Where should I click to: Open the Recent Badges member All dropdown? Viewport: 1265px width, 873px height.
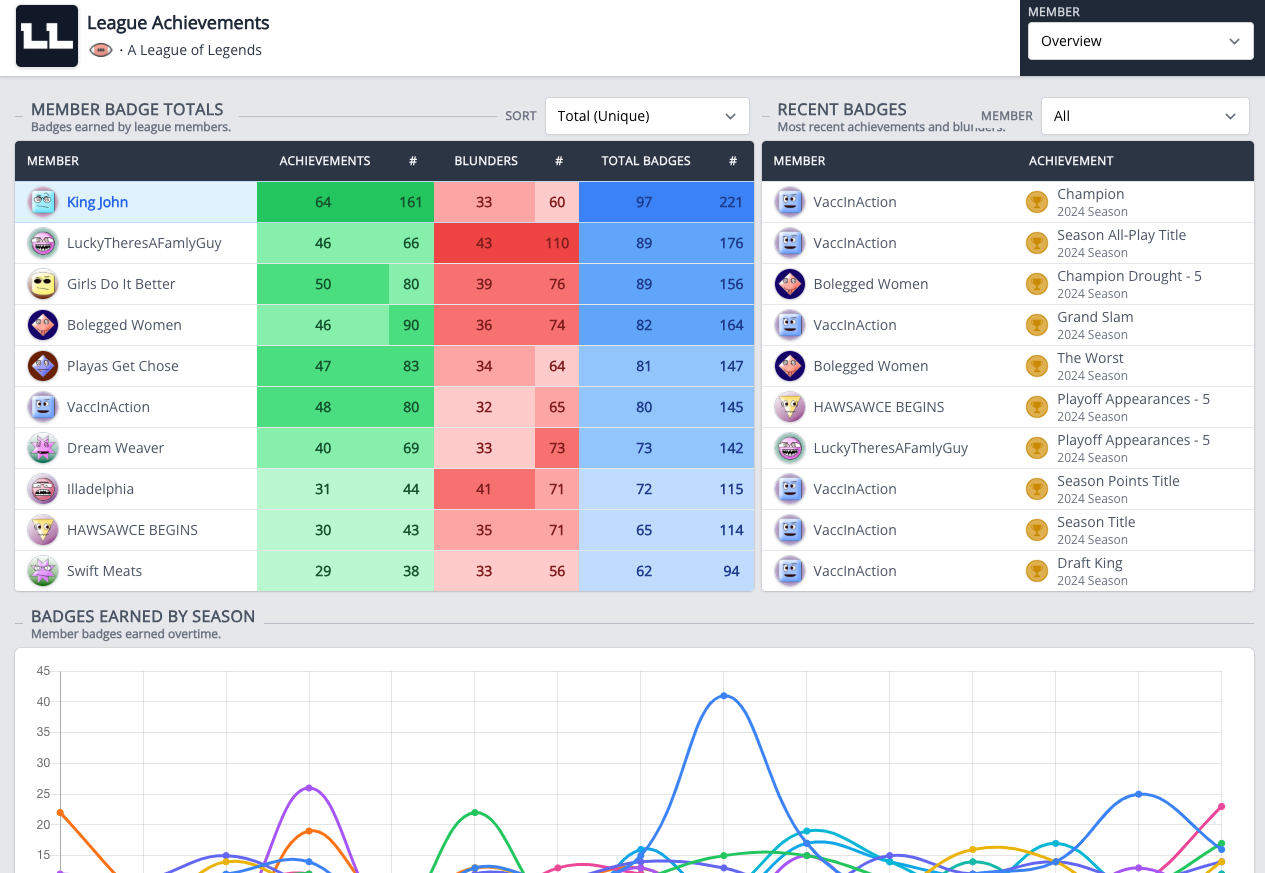tap(1145, 116)
